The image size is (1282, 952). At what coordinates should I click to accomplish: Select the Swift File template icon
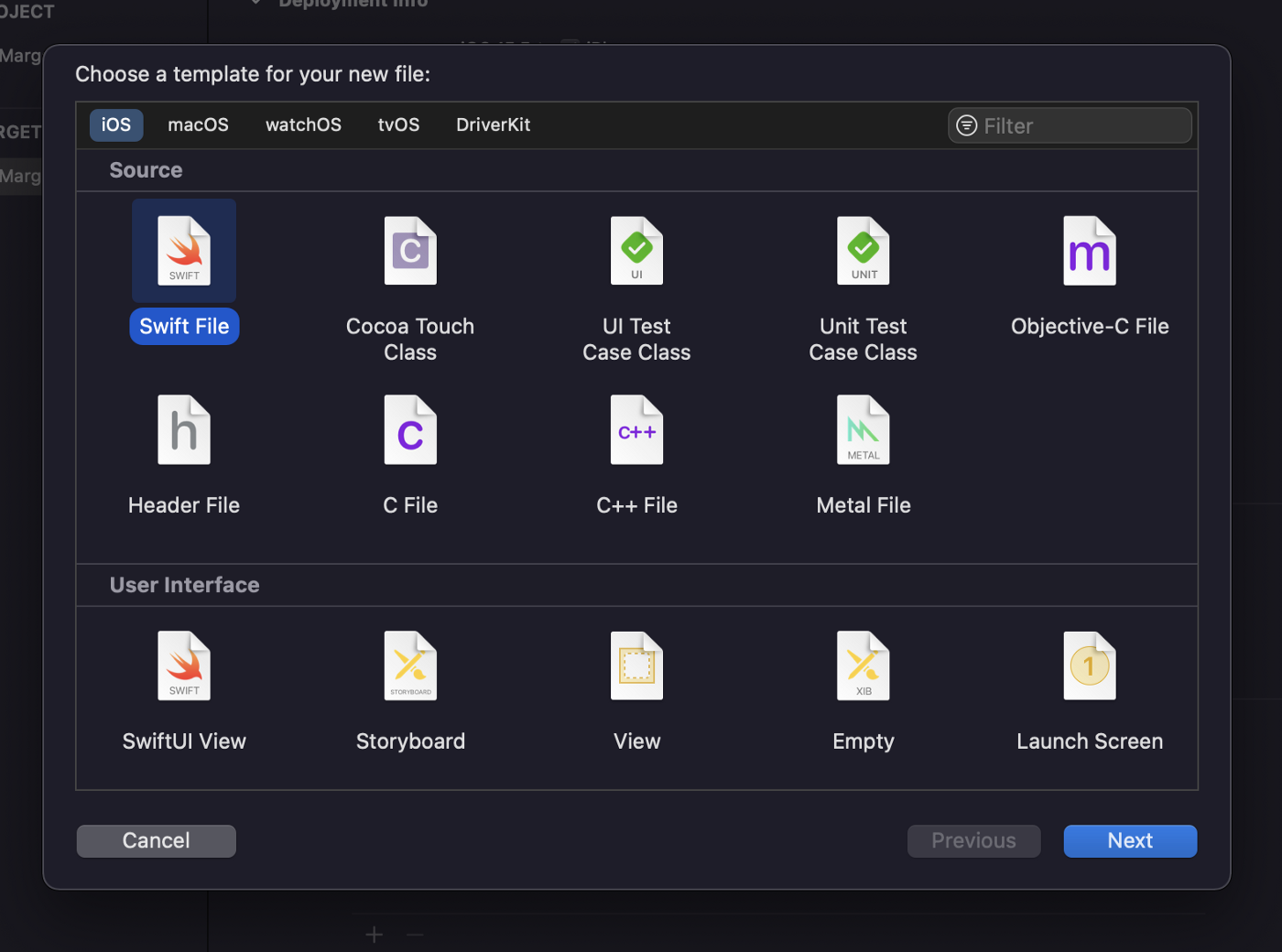tap(184, 251)
